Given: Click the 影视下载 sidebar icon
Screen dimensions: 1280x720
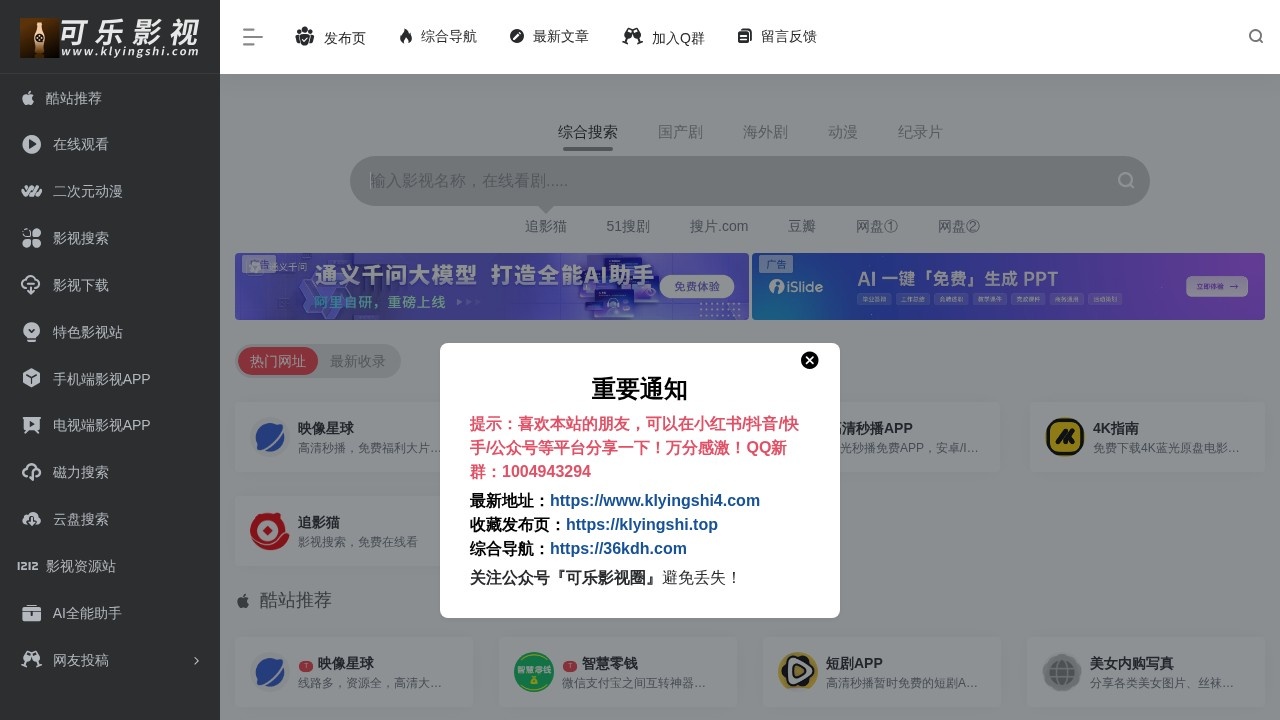Looking at the screenshot, I should (x=31, y=285).
